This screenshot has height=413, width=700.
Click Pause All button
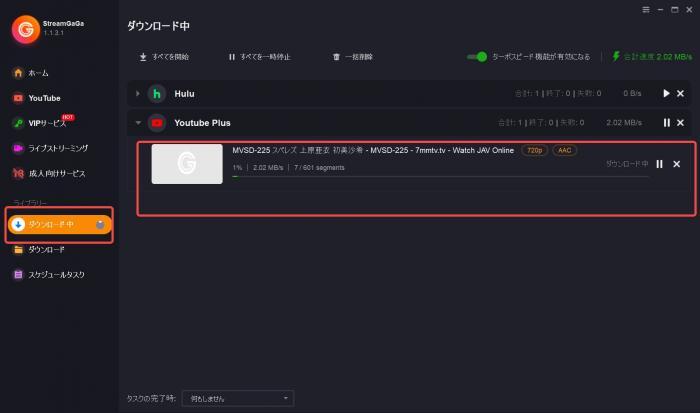tap(259, 57)
